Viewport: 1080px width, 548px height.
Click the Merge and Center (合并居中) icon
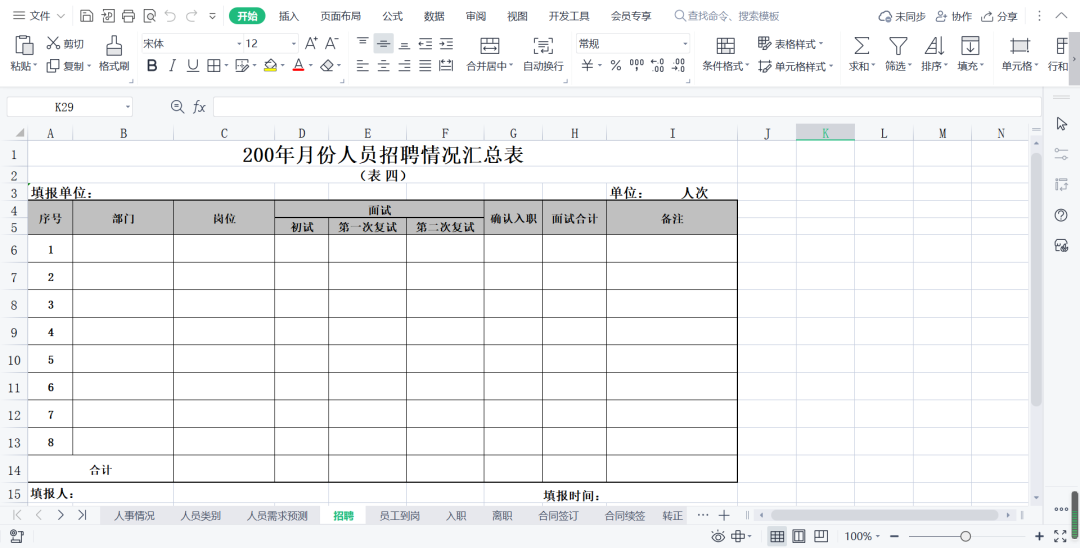click(490, 46)
